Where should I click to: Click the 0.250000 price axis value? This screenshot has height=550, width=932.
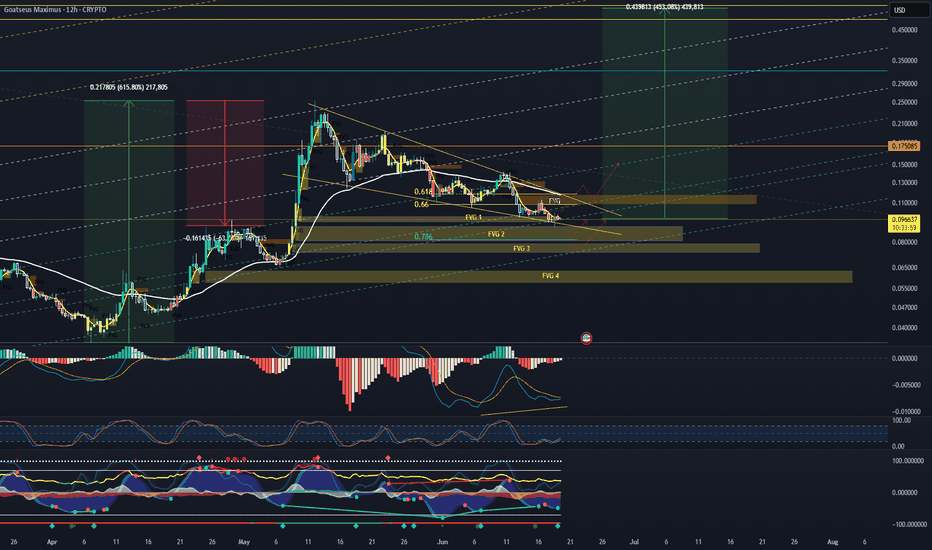tap(904, 102)
